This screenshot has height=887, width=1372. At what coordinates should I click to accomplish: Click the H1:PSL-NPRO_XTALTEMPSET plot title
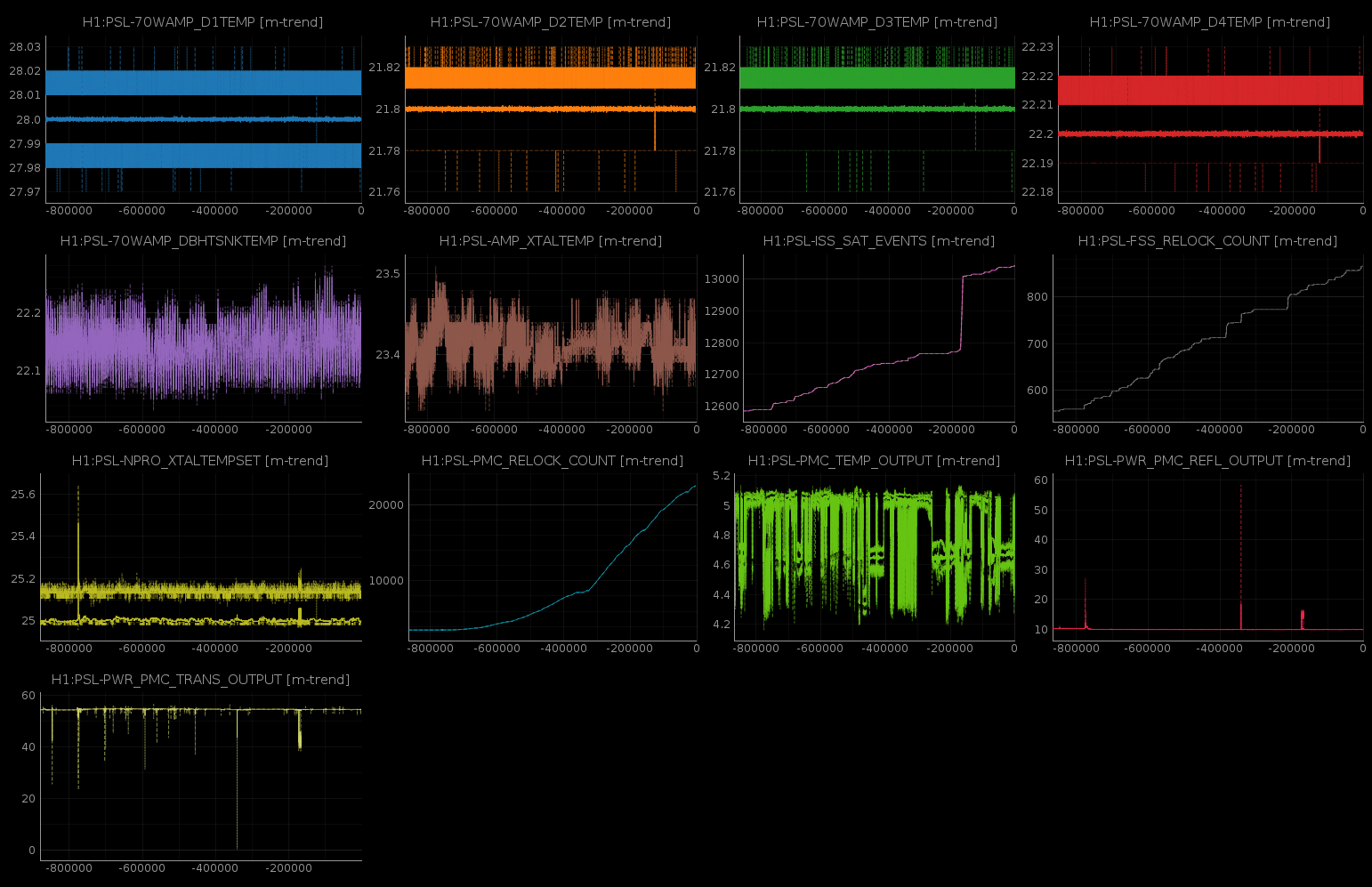coord(200,461)
